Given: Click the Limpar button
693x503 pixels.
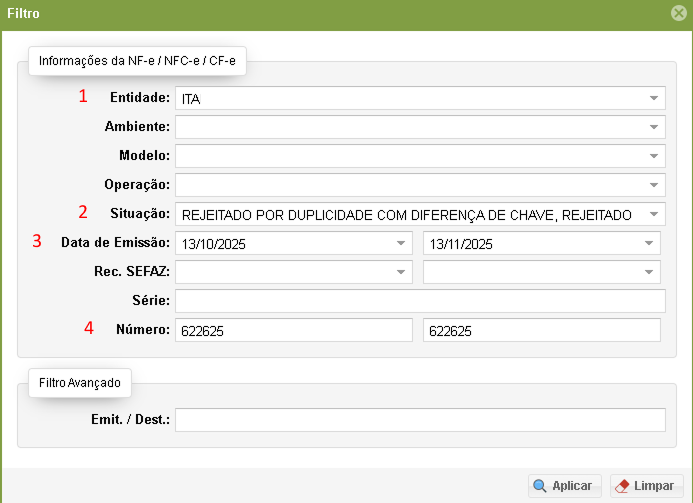Looking at the screenshot, I should pyautogui.click(x=646, y=486).
